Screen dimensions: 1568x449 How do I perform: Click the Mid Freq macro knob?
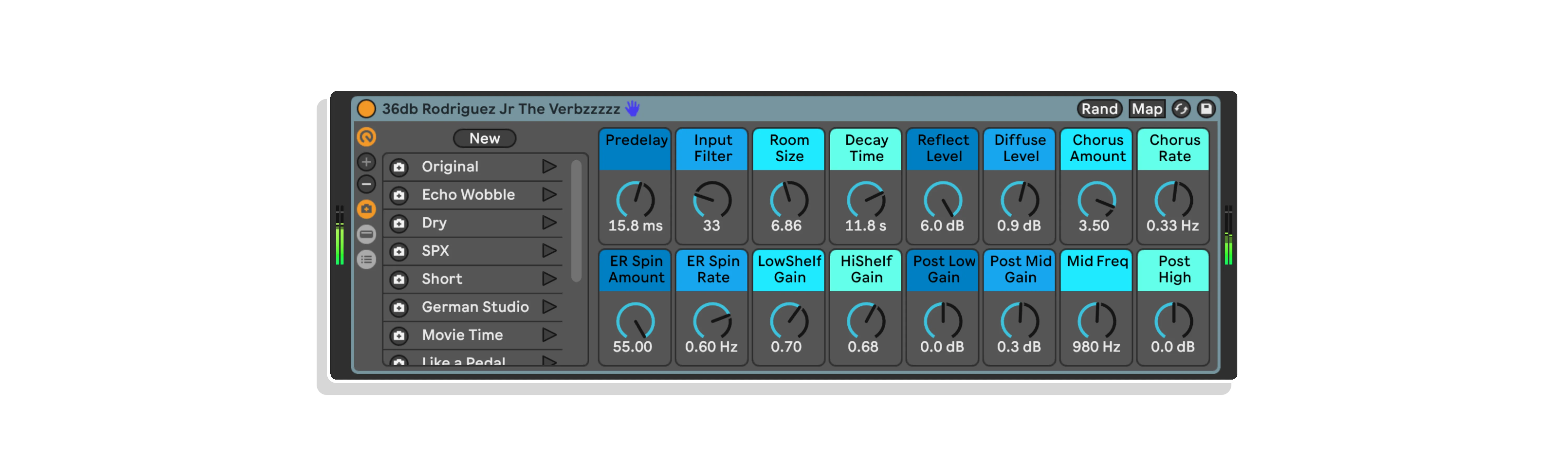1096,321
